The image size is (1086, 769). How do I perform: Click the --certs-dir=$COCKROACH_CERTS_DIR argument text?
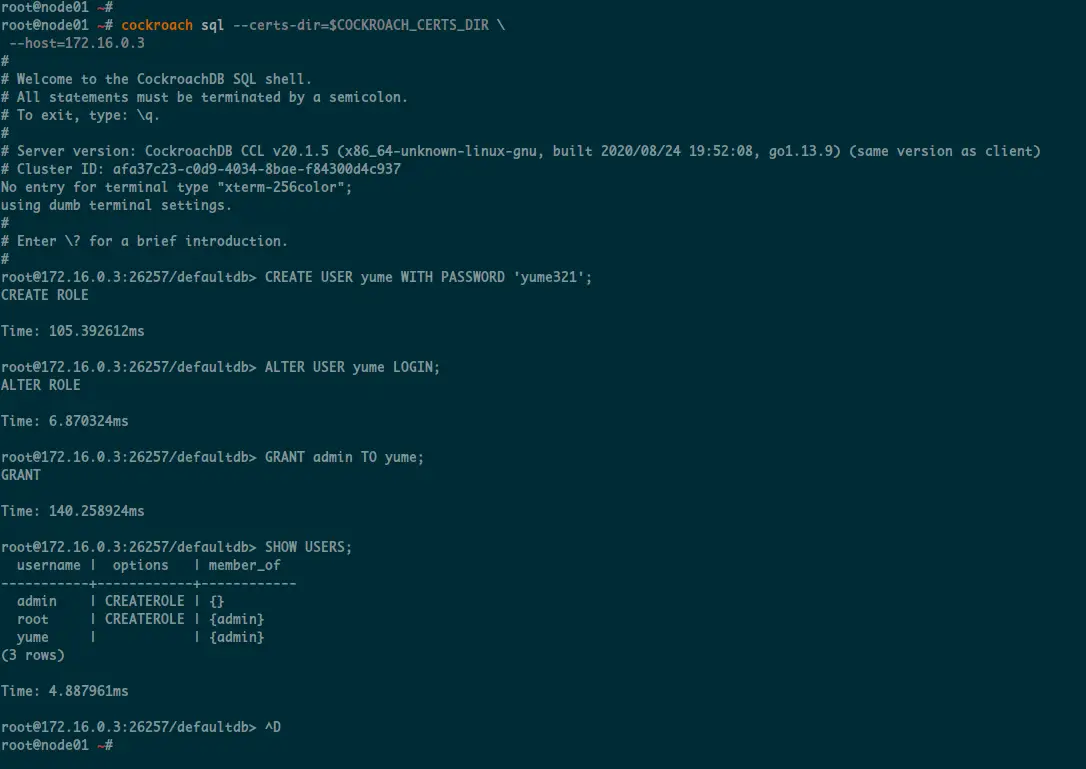[360, 25]
